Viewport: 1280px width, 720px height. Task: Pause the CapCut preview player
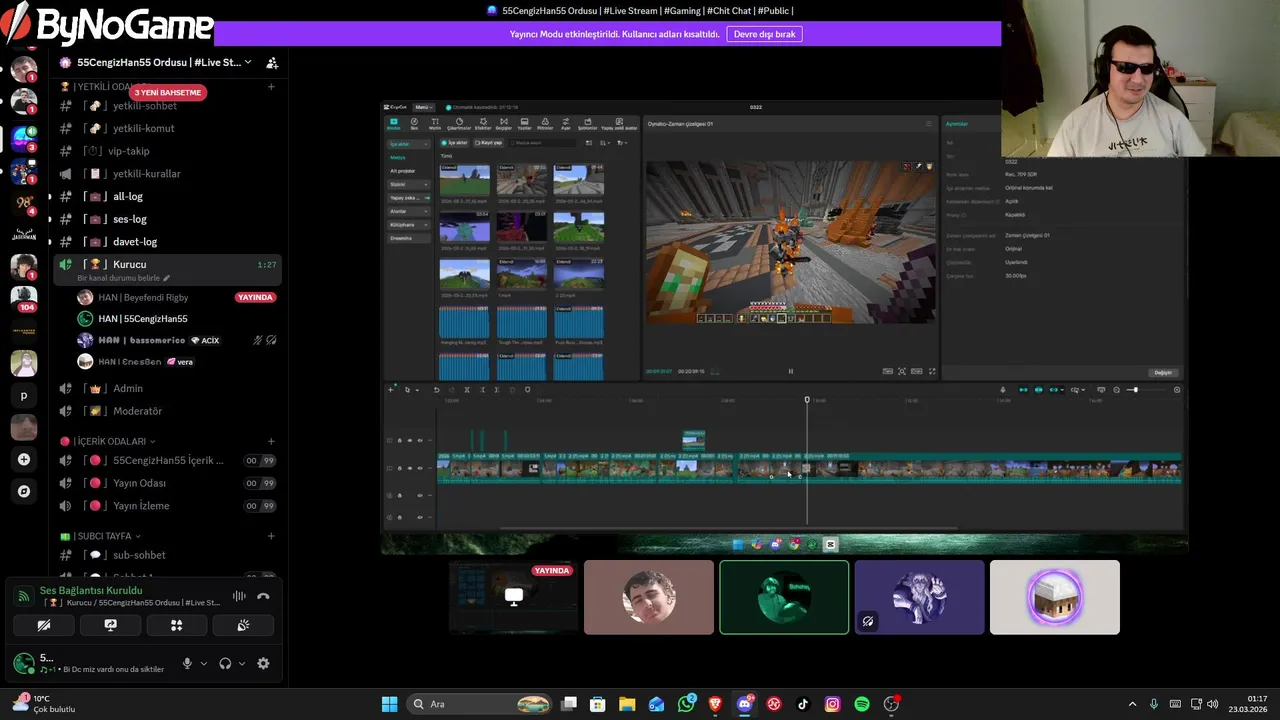790,371
